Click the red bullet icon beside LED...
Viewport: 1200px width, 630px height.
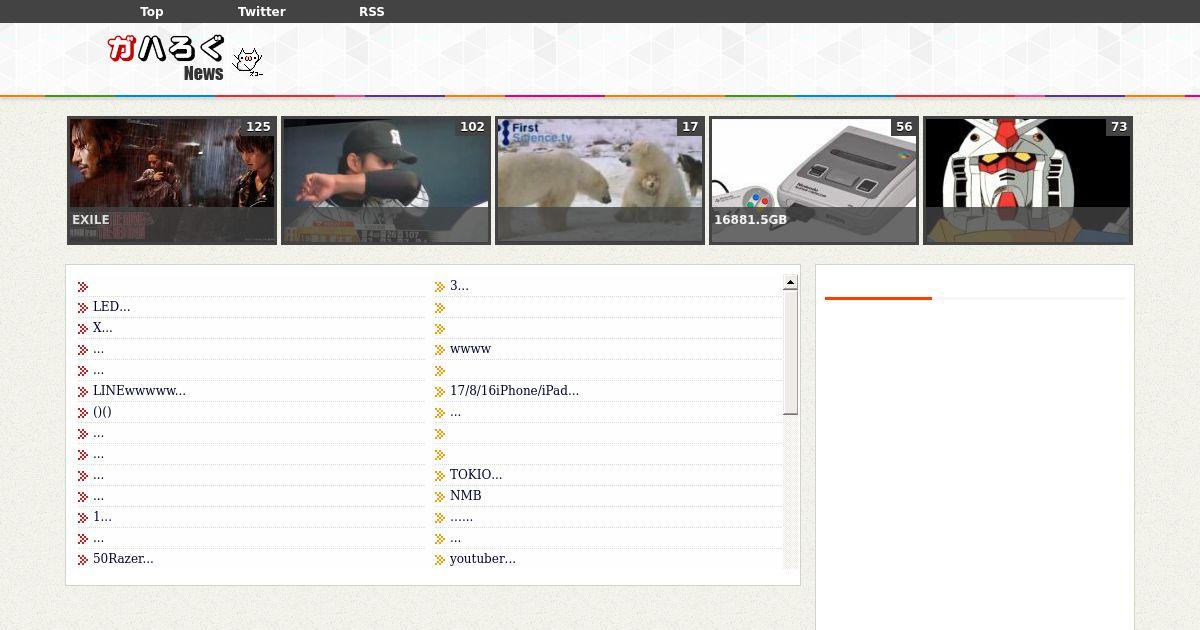pos(83,308)
